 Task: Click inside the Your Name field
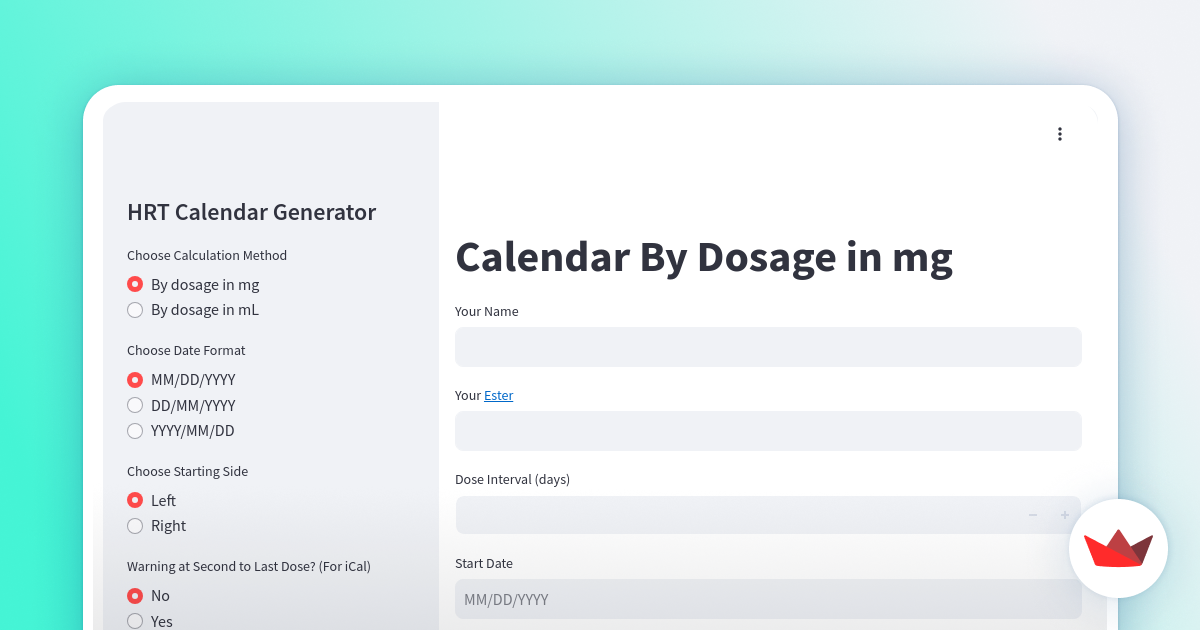coord(768,347)
